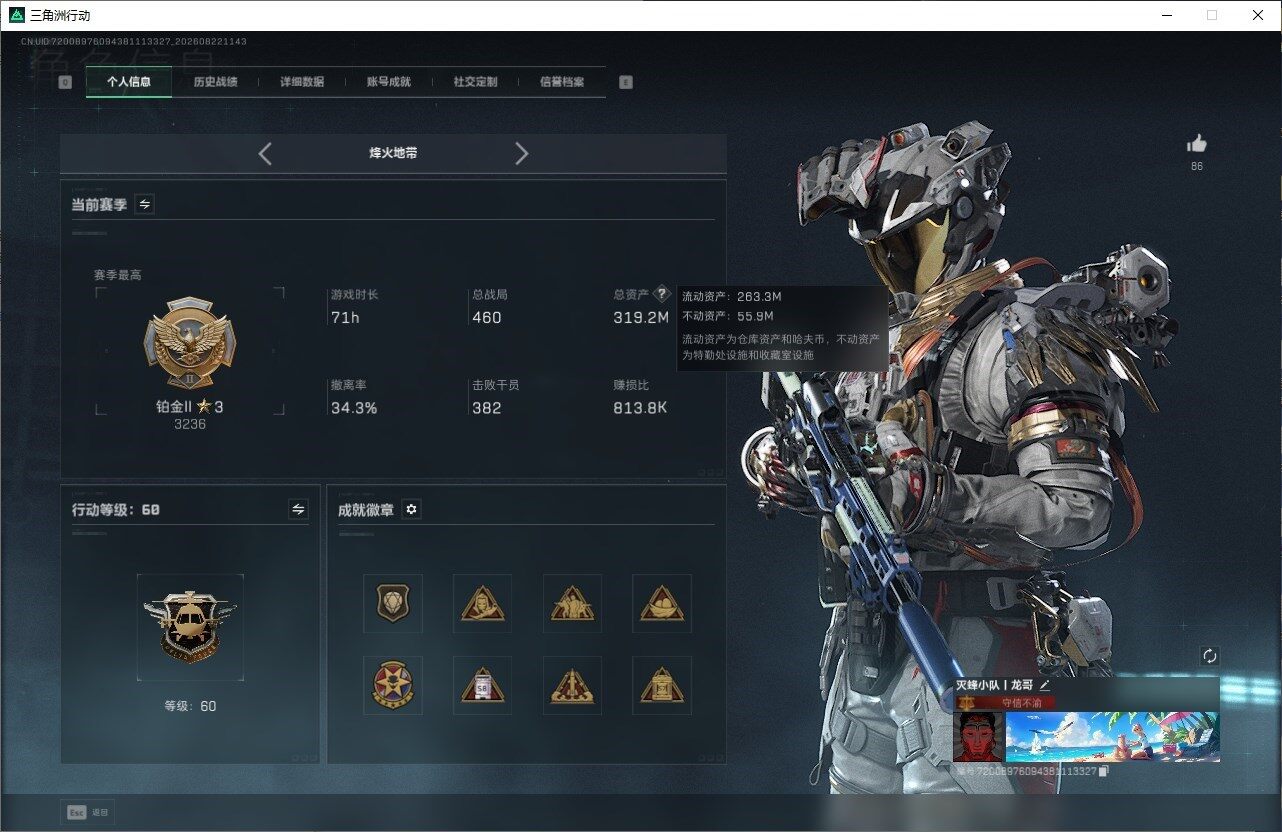Copy the player ID number
1282x832 pixels.
[1104, 771]
